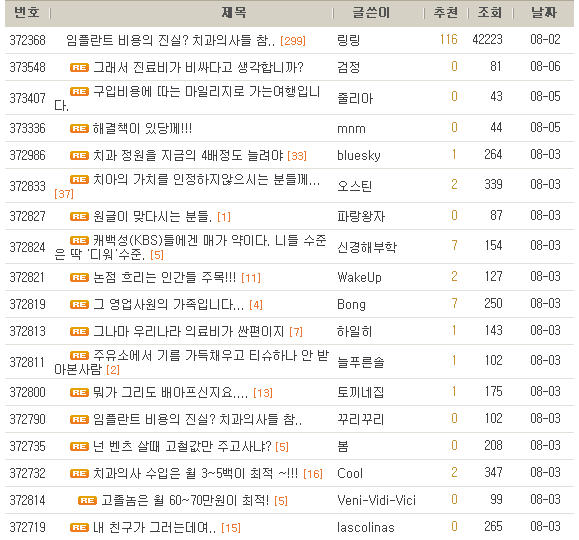
Task: Click the RE icon on row 373407
Action: click(x=79, y=91)
